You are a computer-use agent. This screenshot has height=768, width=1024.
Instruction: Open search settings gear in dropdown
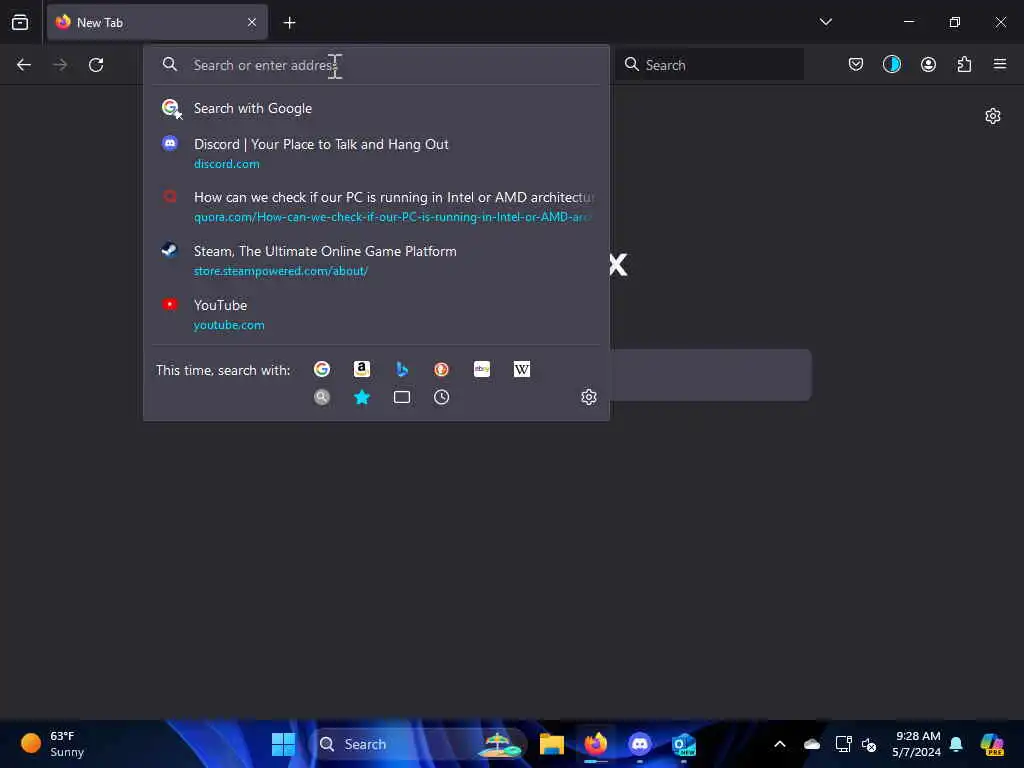588,397
